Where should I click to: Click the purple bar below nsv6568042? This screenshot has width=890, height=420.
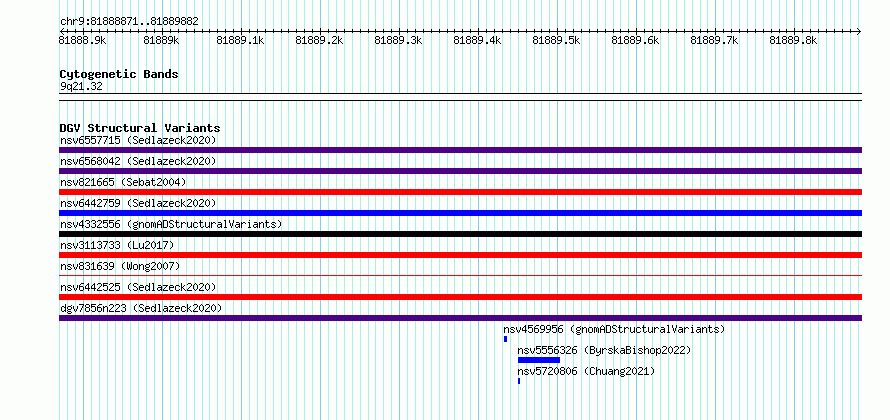tap(460, 171)
